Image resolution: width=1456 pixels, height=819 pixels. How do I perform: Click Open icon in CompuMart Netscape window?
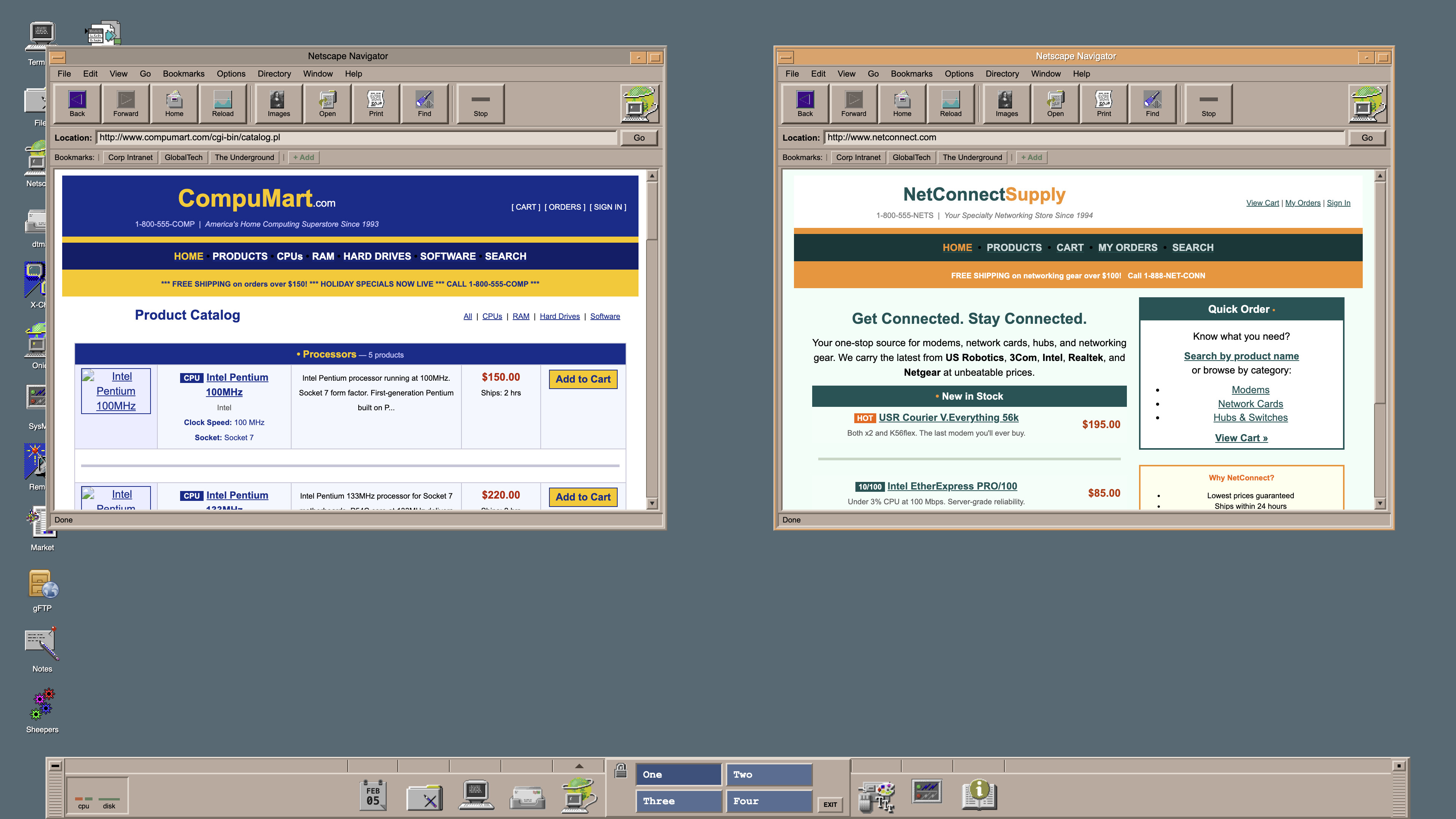pos(327,104)
